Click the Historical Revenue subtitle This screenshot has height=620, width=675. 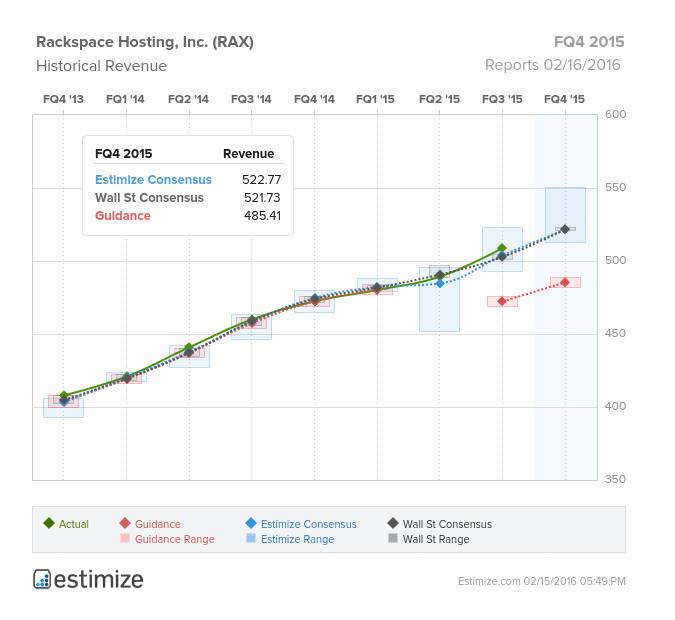[101, 66]
